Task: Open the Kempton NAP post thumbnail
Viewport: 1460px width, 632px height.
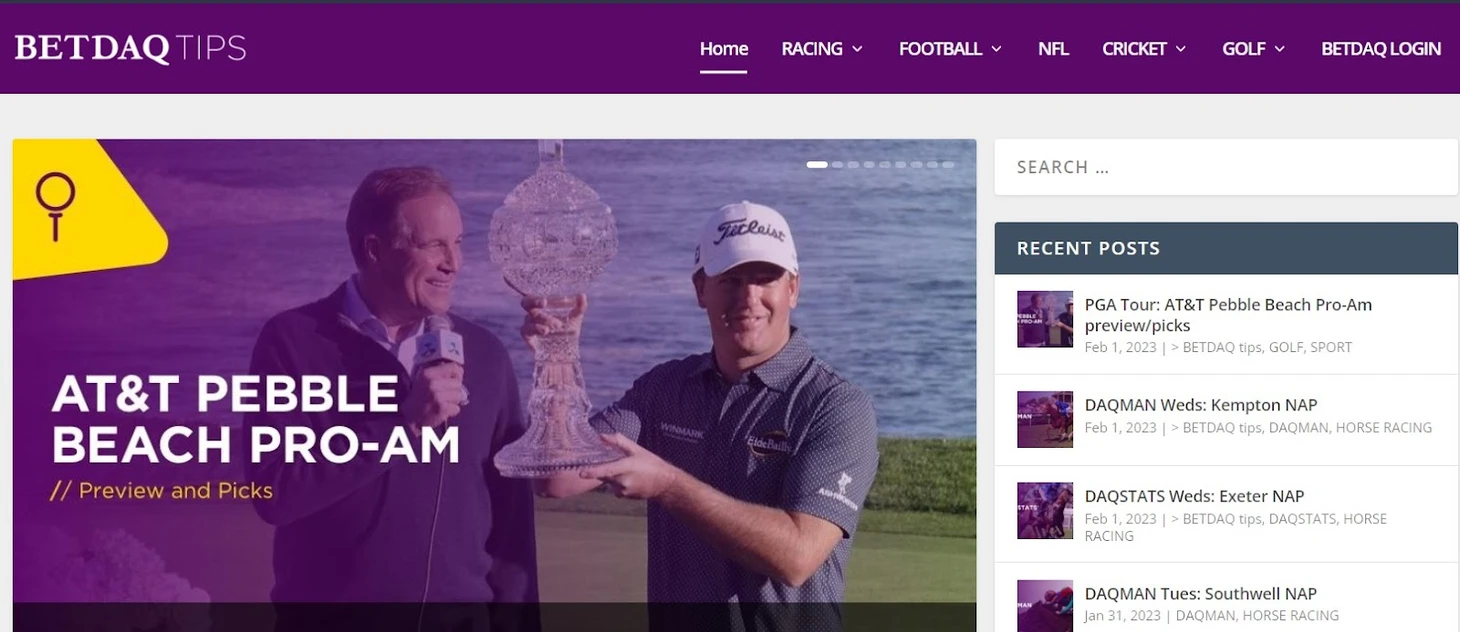Action: pyautogui.click(x=1045, y=419)
